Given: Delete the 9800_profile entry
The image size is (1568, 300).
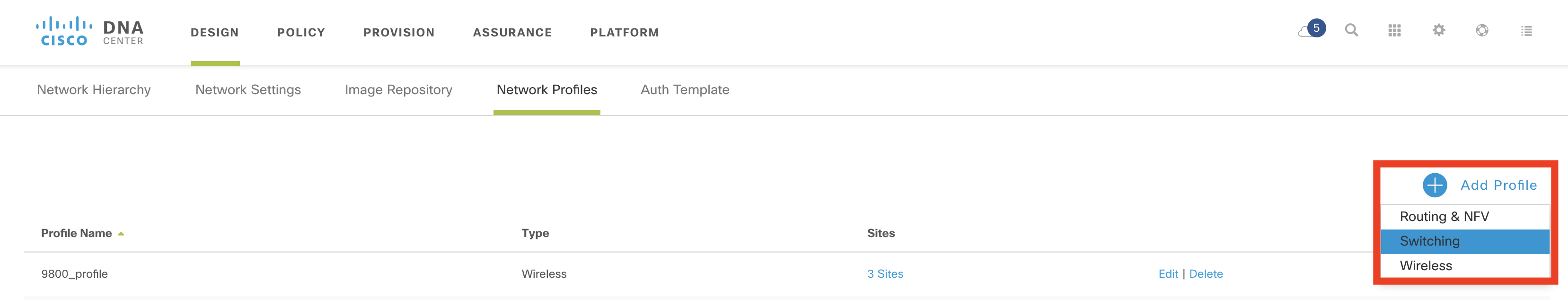Looking at the screenshot, I should 1205,274.
